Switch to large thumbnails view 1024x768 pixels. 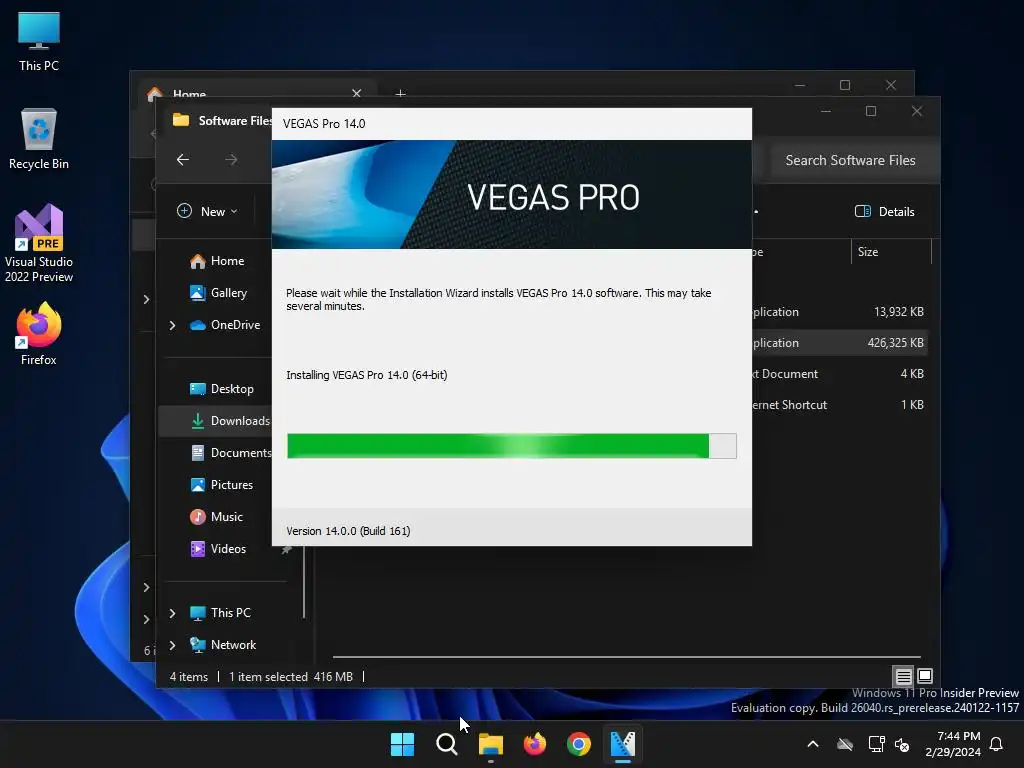[x=925, y=676]
